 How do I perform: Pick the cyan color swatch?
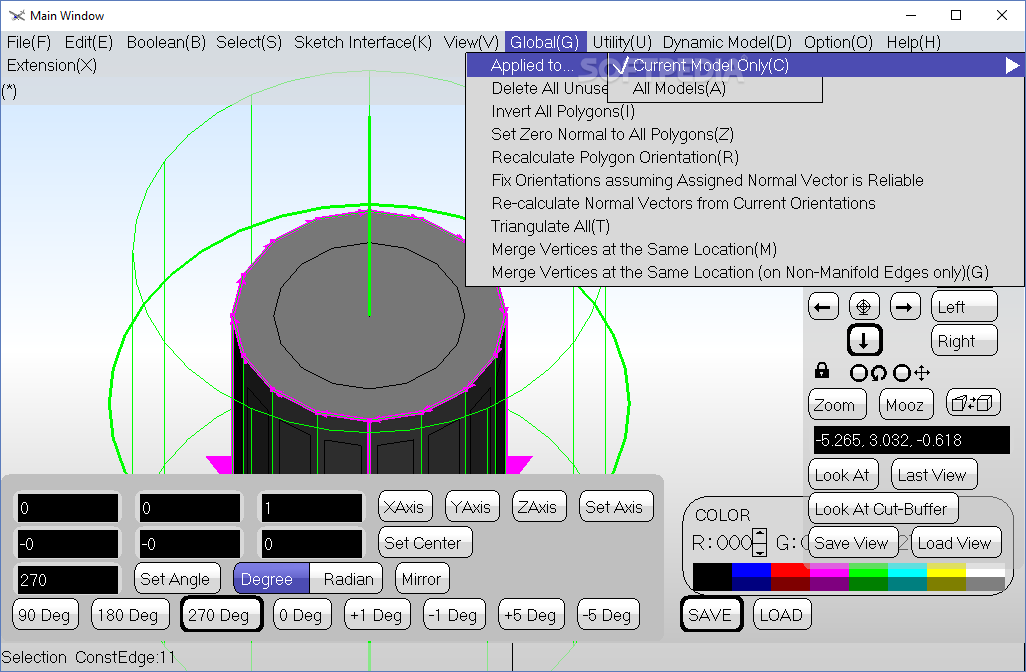point(907,569)
